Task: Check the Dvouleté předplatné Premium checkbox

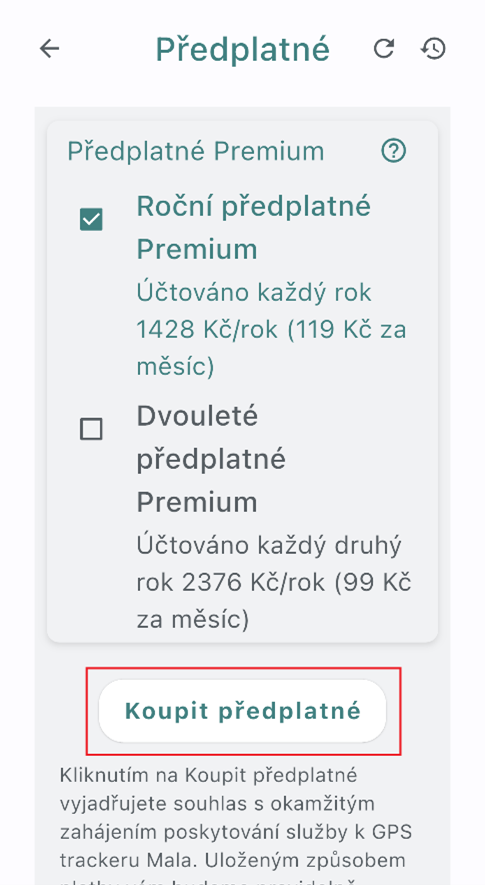Action: (91, 429)
